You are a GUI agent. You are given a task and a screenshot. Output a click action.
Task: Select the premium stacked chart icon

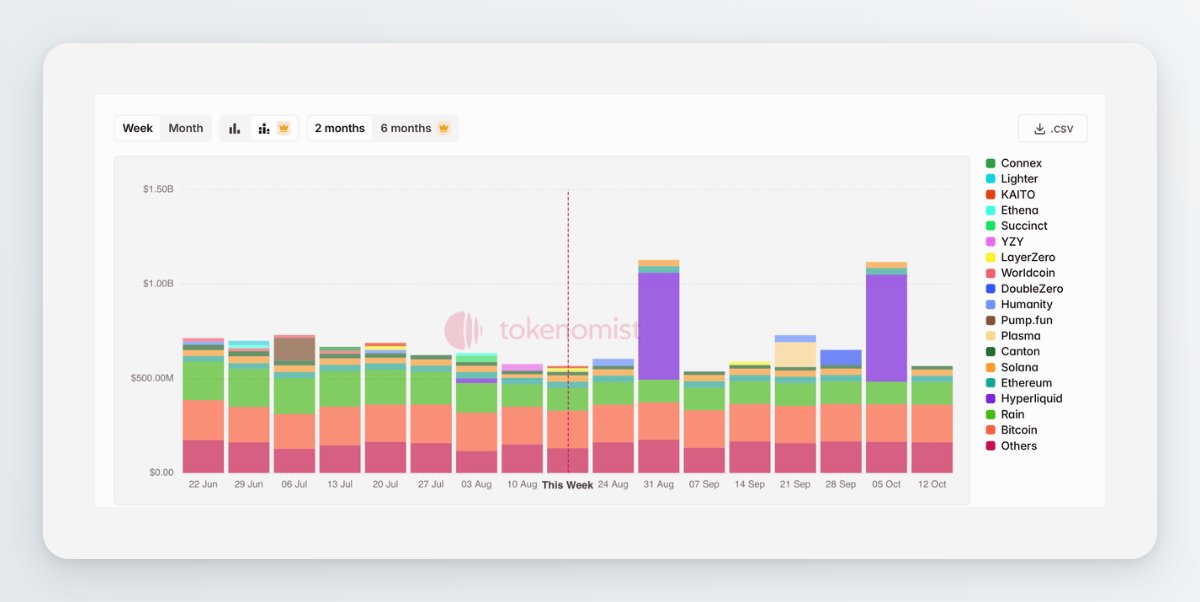point(273,128)
